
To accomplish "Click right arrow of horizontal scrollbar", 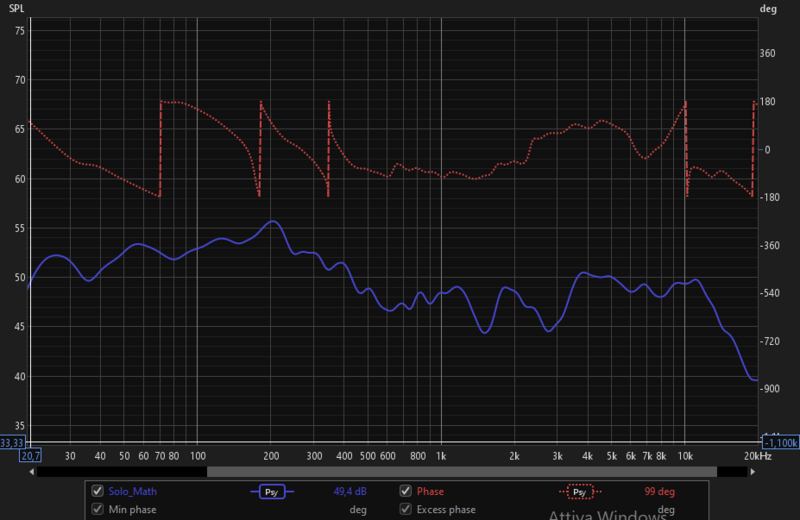I will pyautogui.click(x=753, y=472).
